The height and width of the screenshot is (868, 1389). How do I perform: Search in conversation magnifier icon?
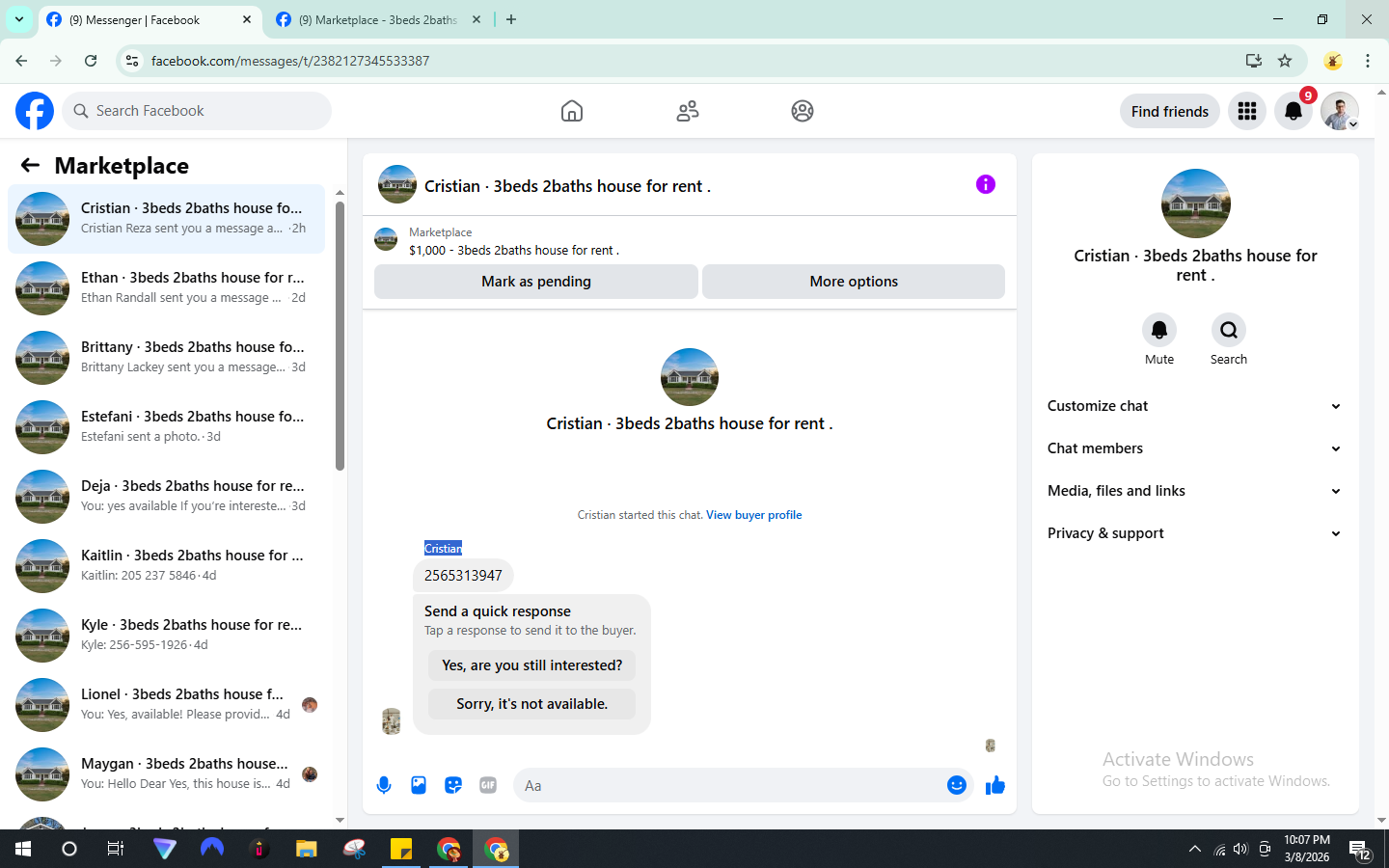(x=1229, y=330)
